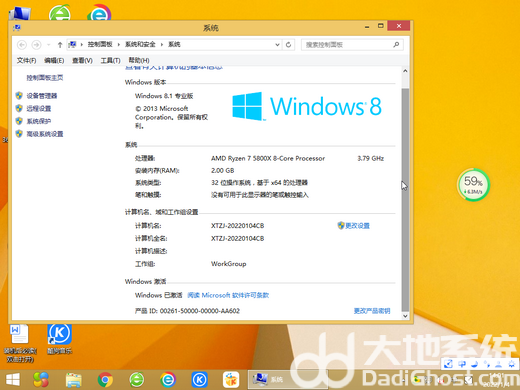Open File Explorer from the taskbar
Viewport: 520px width, 390px height.
point(74,380)
